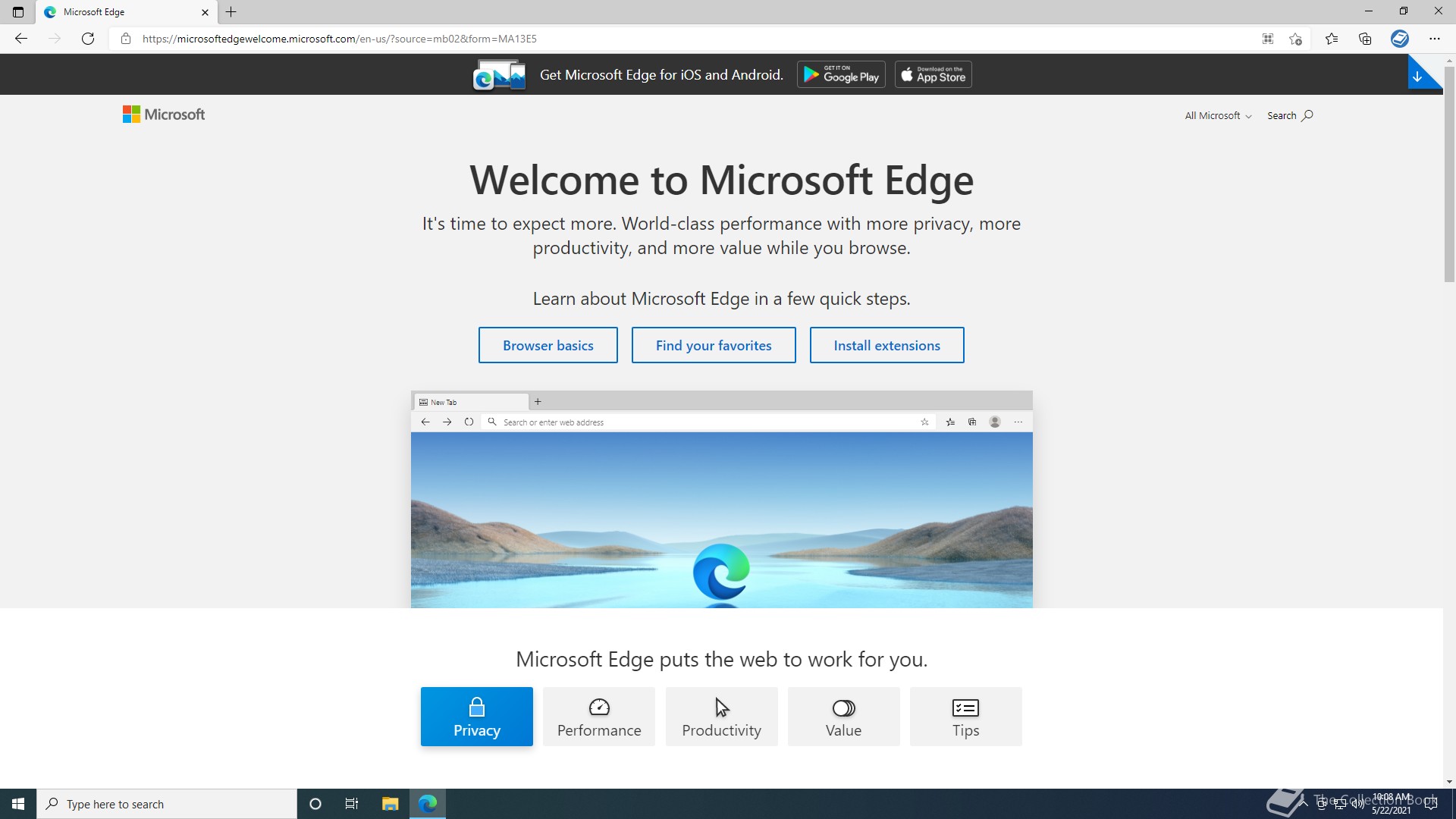The image size is (1456, 819).
Task: Click the Install extensions button
Action: click(886, 346)
